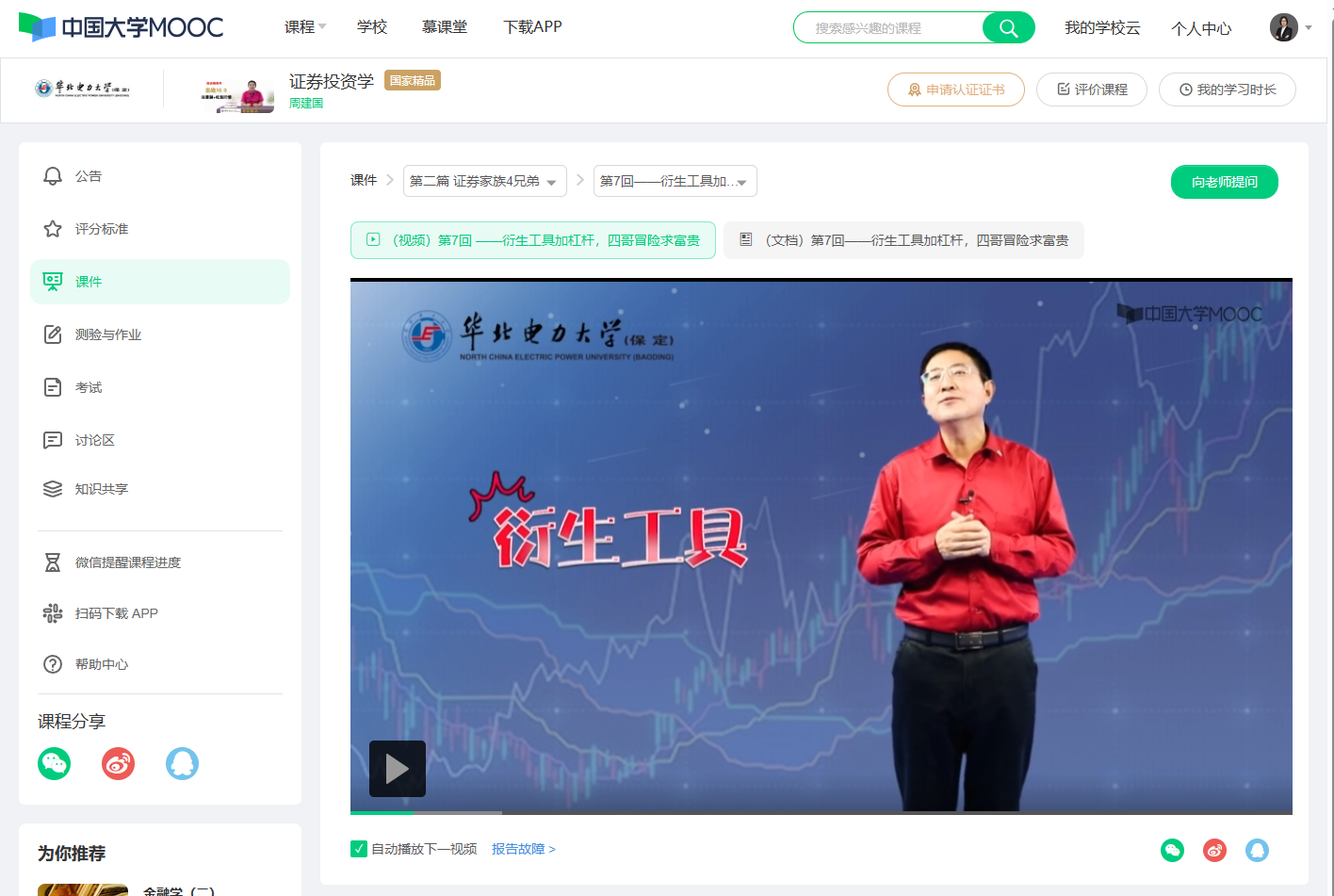The image size is (1334, 896).
Task: Toggle 自动播放下一视频 checkbox
Action: pyautogui.click(x=359, y=849)
